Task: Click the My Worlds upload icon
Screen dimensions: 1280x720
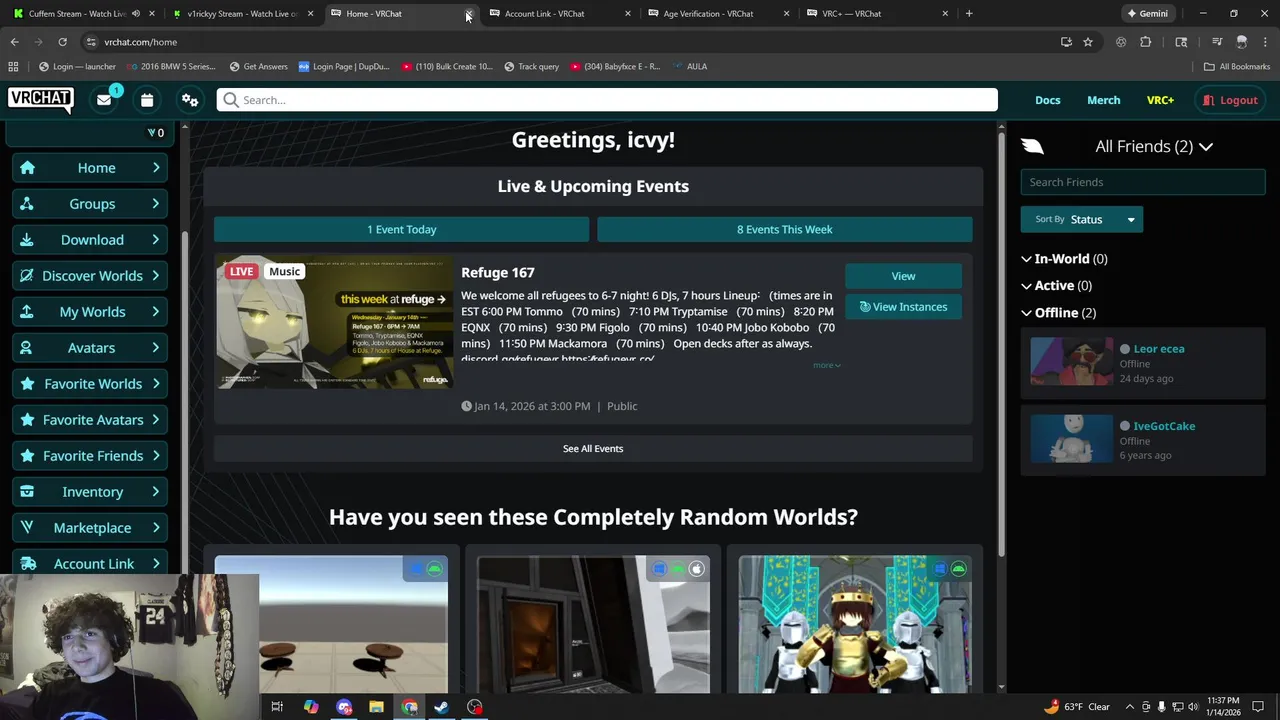Action: (27, 312)
